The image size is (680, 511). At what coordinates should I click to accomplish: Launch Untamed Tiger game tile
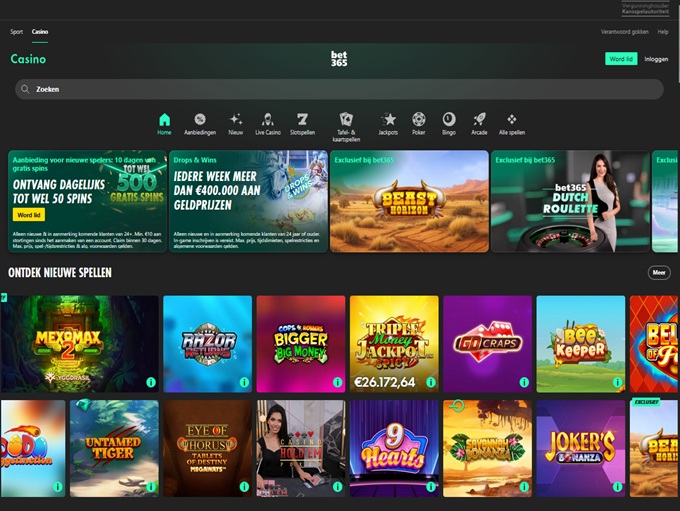point(114,449)
